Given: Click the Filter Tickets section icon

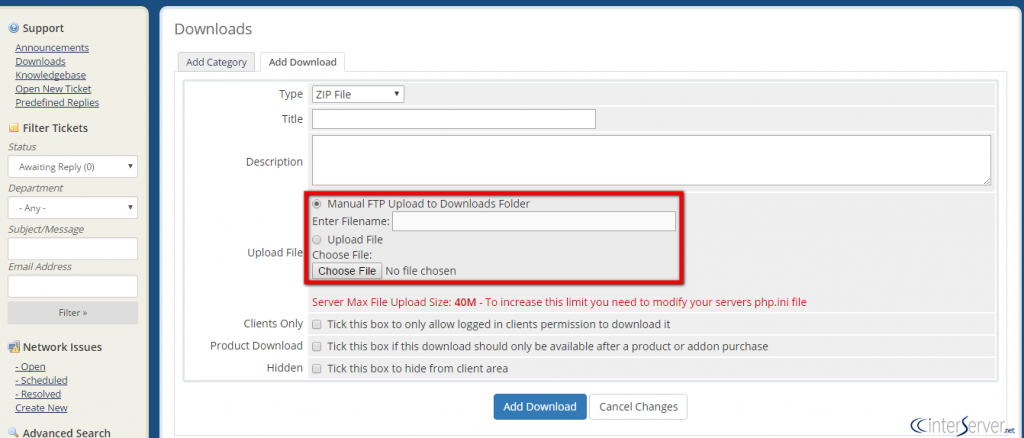Looking at the screenshot, I should [x=14, y=128].
